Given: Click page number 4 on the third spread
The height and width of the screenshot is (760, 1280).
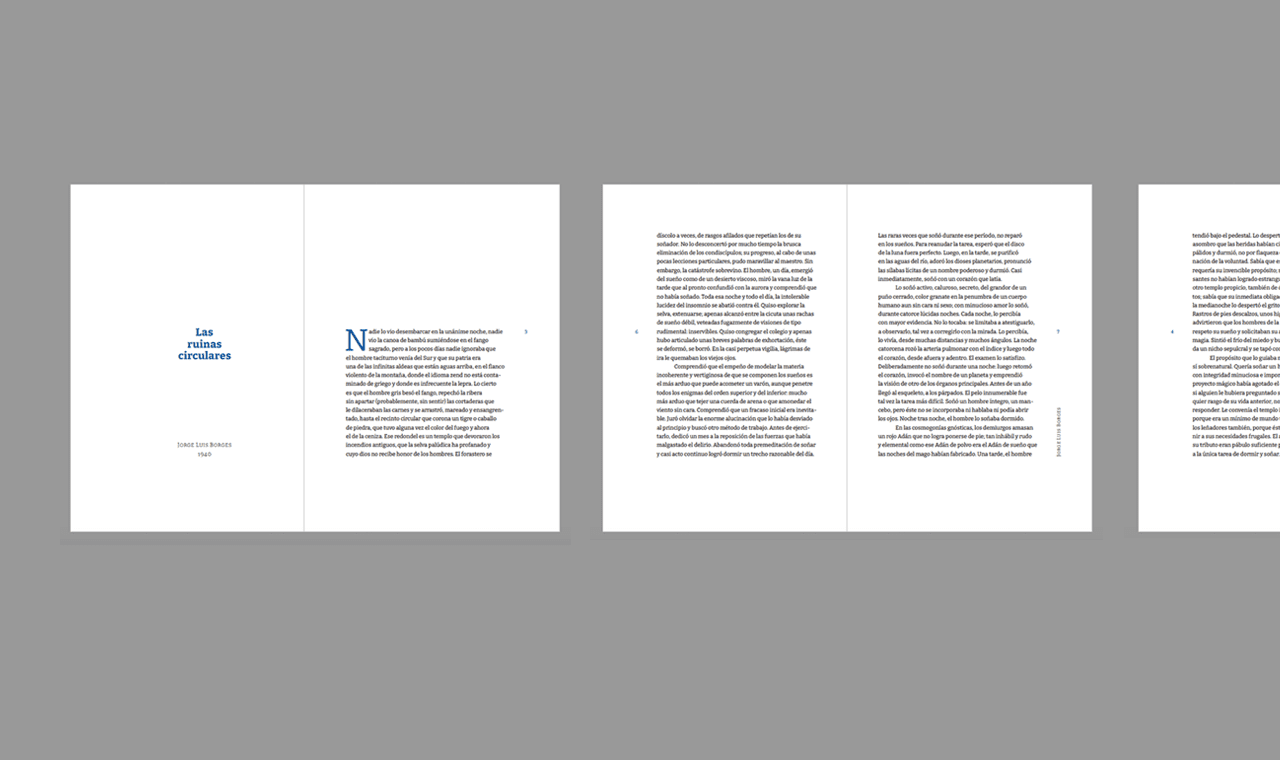Looking at the screenshot, I should point(1172,332).
